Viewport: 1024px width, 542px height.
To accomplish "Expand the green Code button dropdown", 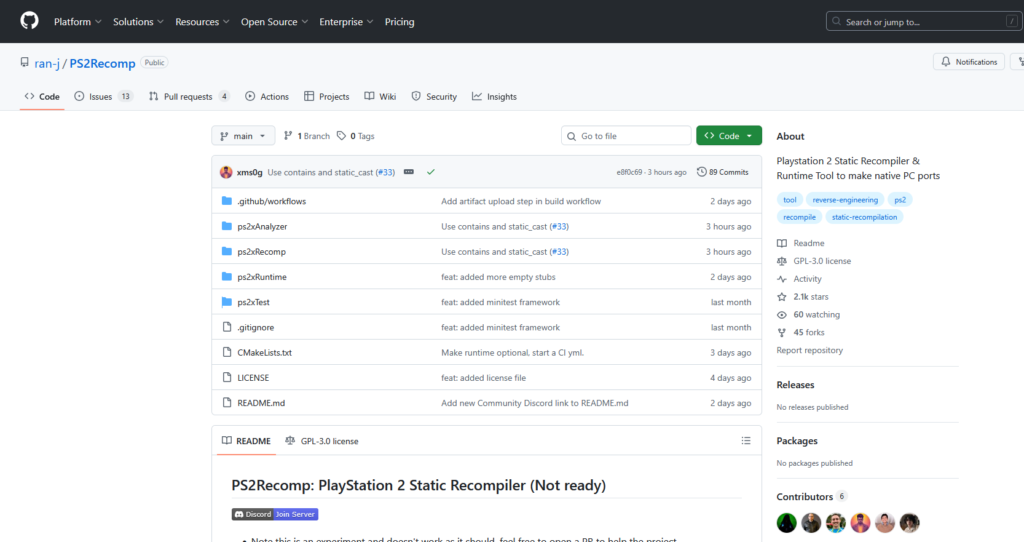I will click(x=729, y=136).
